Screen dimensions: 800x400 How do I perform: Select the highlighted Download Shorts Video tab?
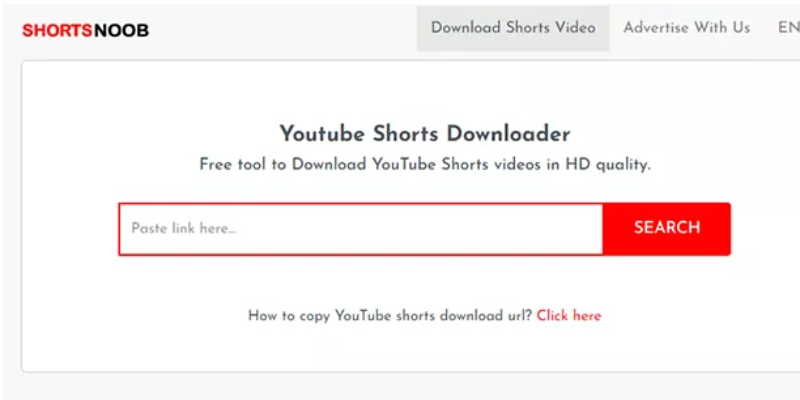(x=513, y=28)
